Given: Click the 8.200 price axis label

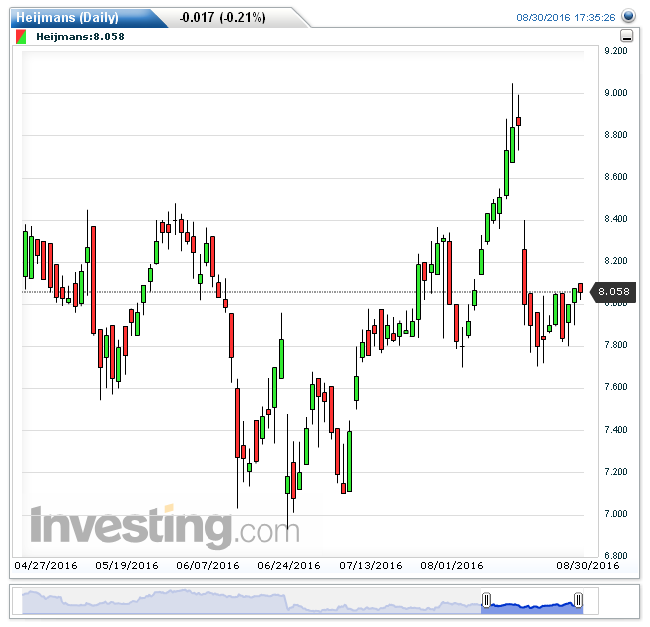Looking at the screenshot, I should click(616, 261).
